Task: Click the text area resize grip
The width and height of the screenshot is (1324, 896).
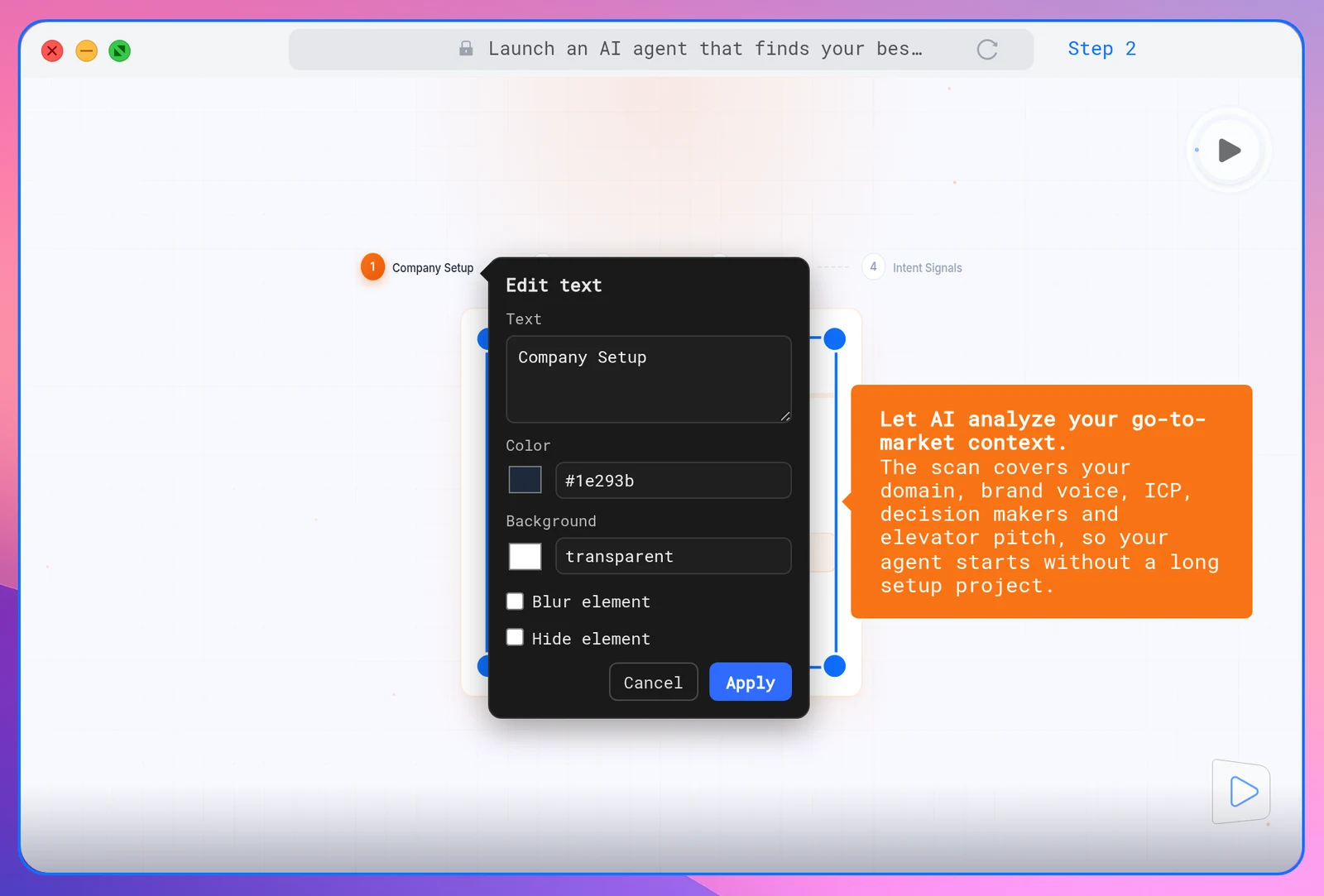Action: (785, 416)
